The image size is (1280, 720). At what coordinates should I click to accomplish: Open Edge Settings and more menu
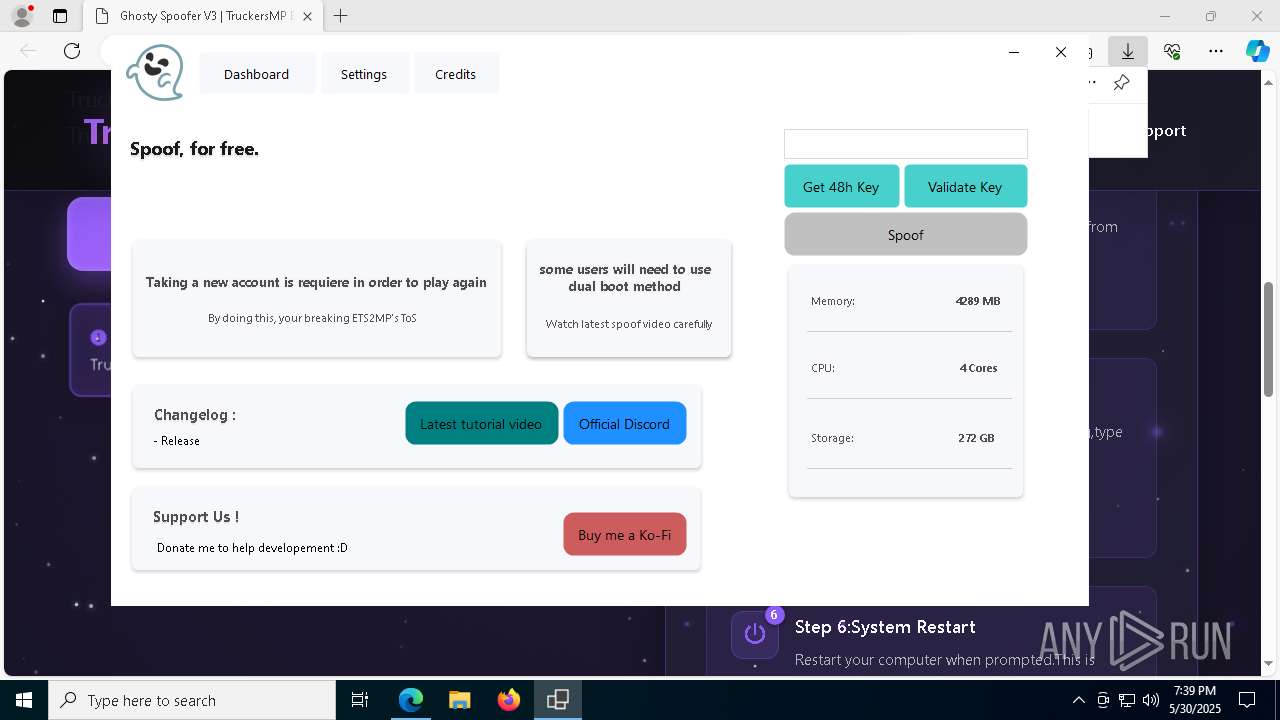pos(1216,51)
